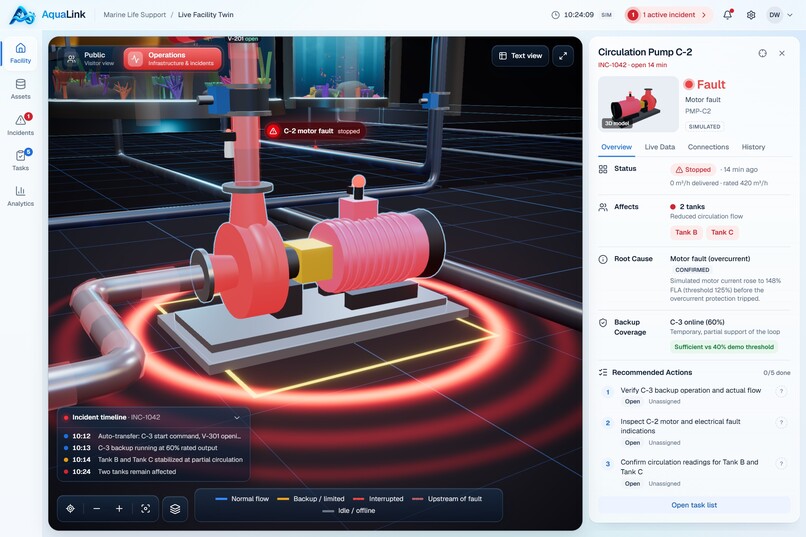Click the Status grid icon
806x537 pixels.
(603, 169)
